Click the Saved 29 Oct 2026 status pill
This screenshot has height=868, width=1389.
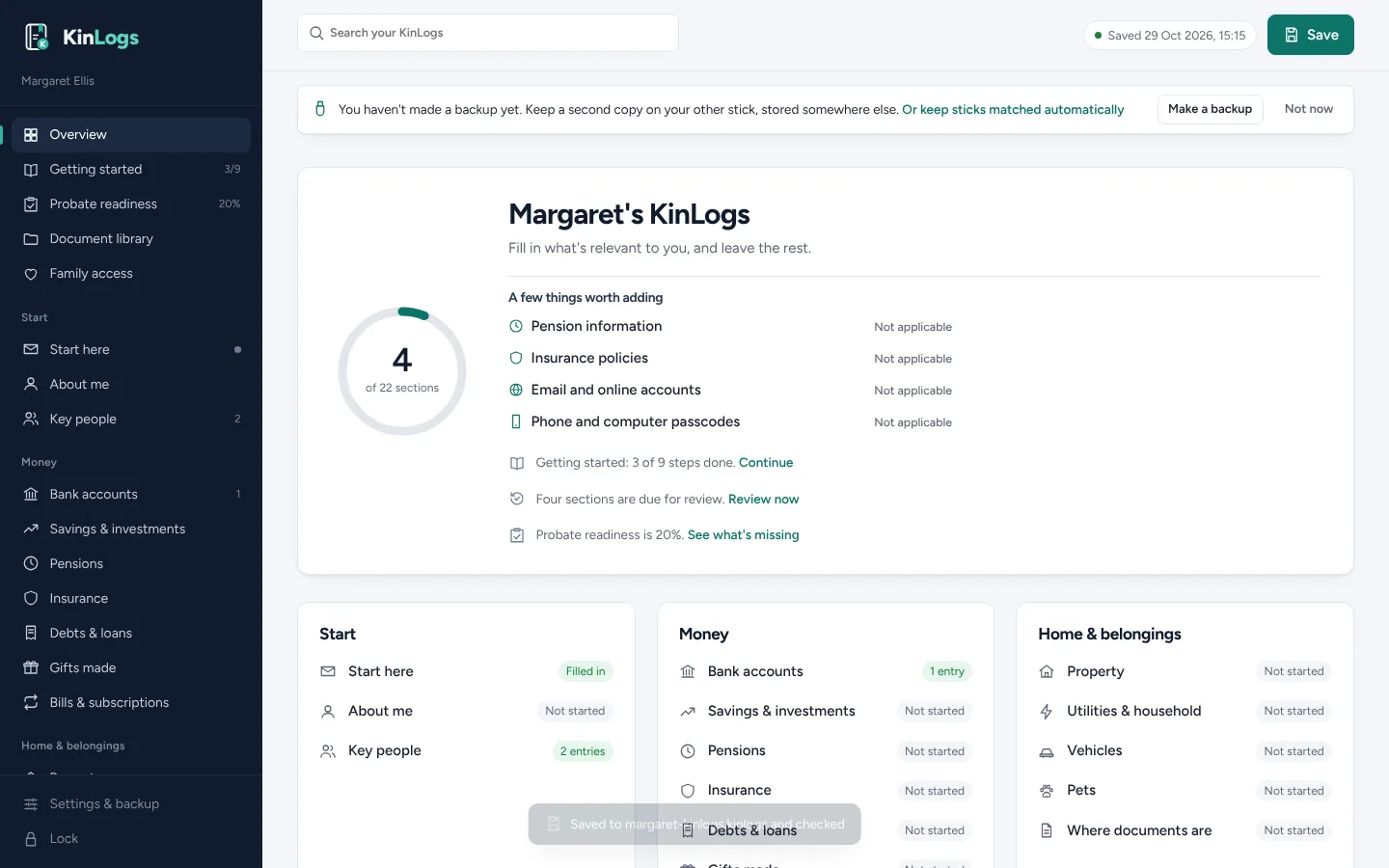tap(1170, 36)
